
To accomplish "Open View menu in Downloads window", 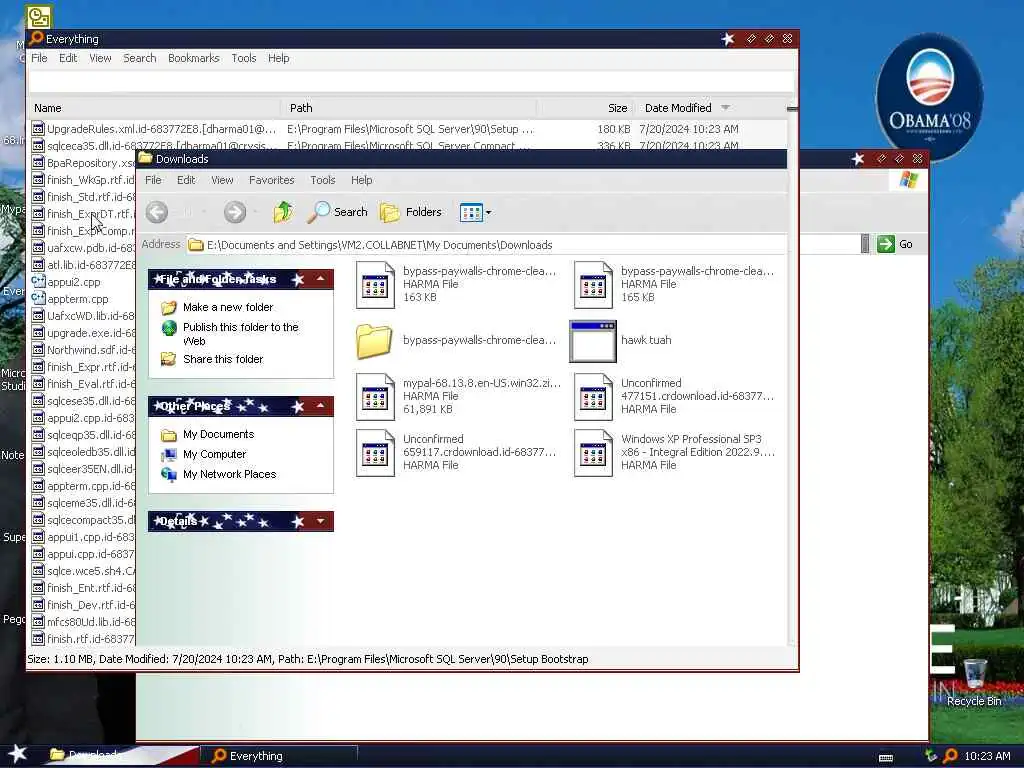I will click(222, 180).
